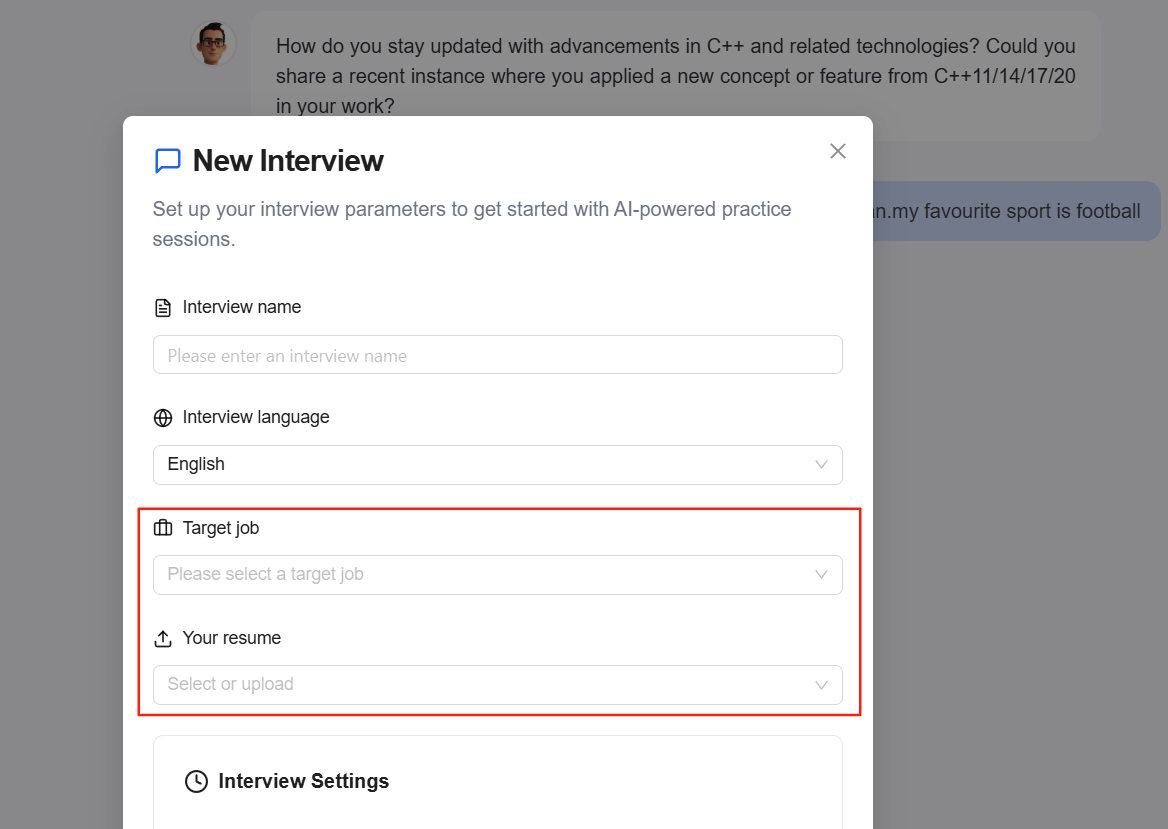The height and width of the screenshot is (829, 1168).
Task: Click the briefcase icon next to Target job
Action: [163, 527]
